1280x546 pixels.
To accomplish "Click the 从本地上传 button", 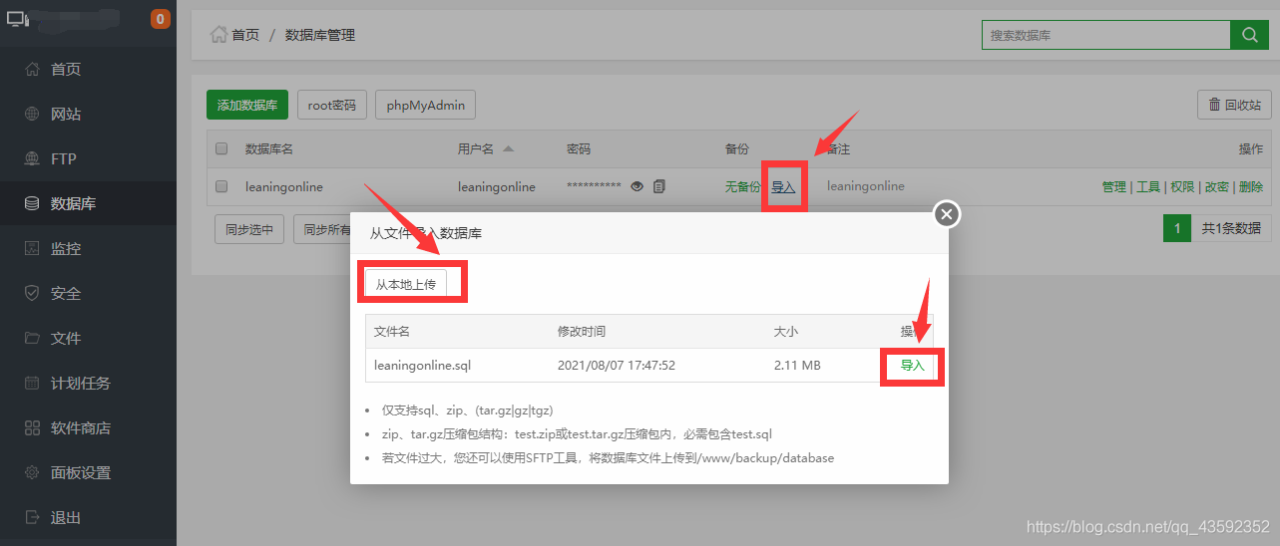I will [x=406, y=284].
